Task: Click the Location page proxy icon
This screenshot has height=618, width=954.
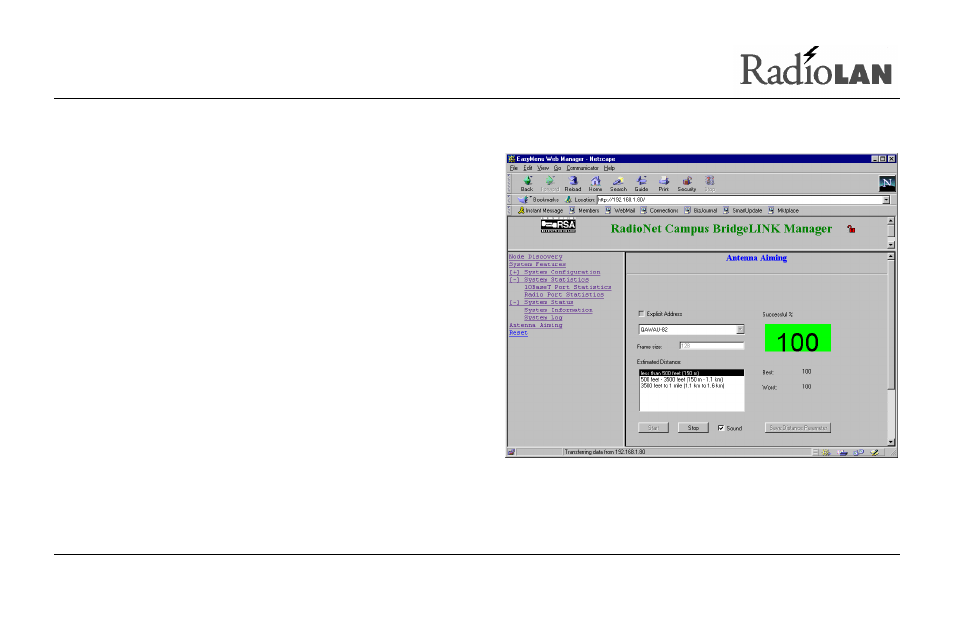Action: tap(568, 200)
